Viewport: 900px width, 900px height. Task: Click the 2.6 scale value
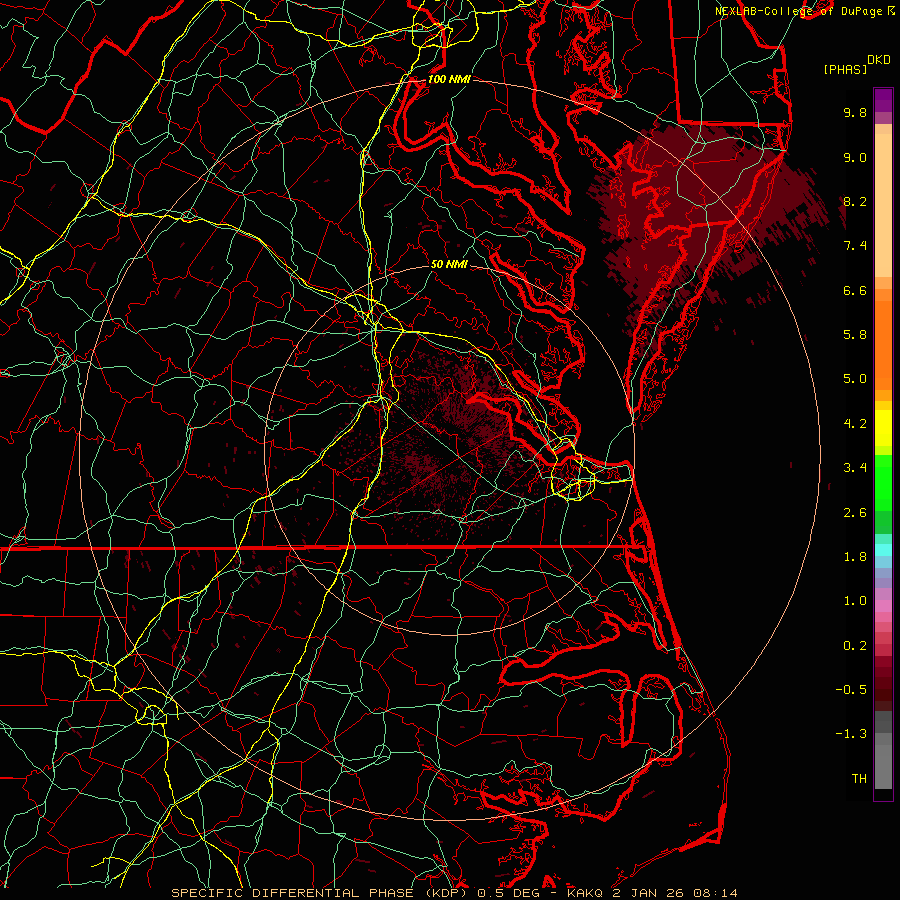tap(855, 513)
